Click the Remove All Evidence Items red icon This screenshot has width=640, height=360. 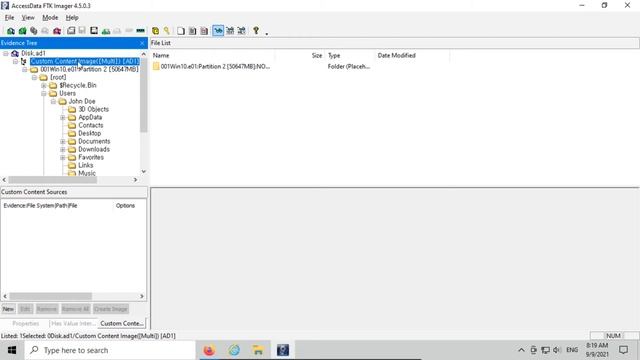[x=57, y=31]
